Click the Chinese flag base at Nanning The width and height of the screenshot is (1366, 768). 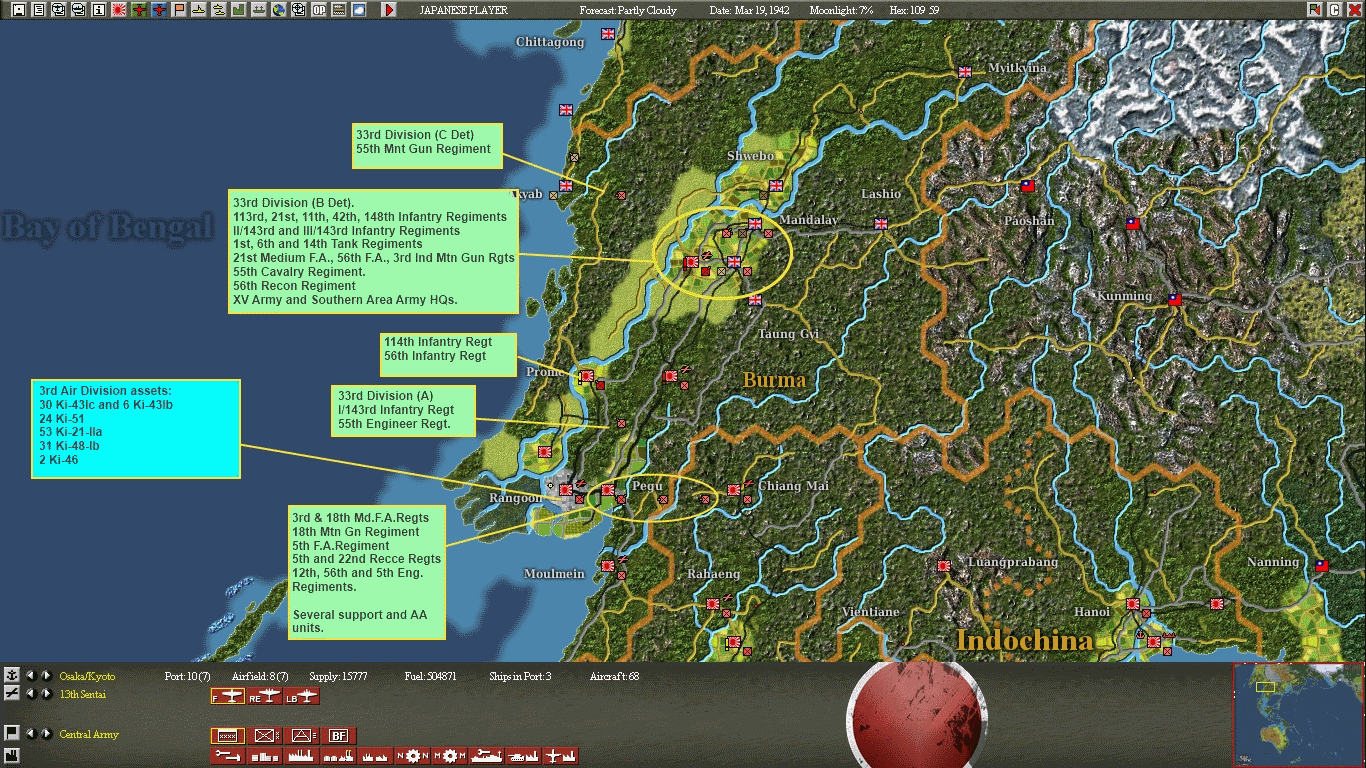[1321, 566]
